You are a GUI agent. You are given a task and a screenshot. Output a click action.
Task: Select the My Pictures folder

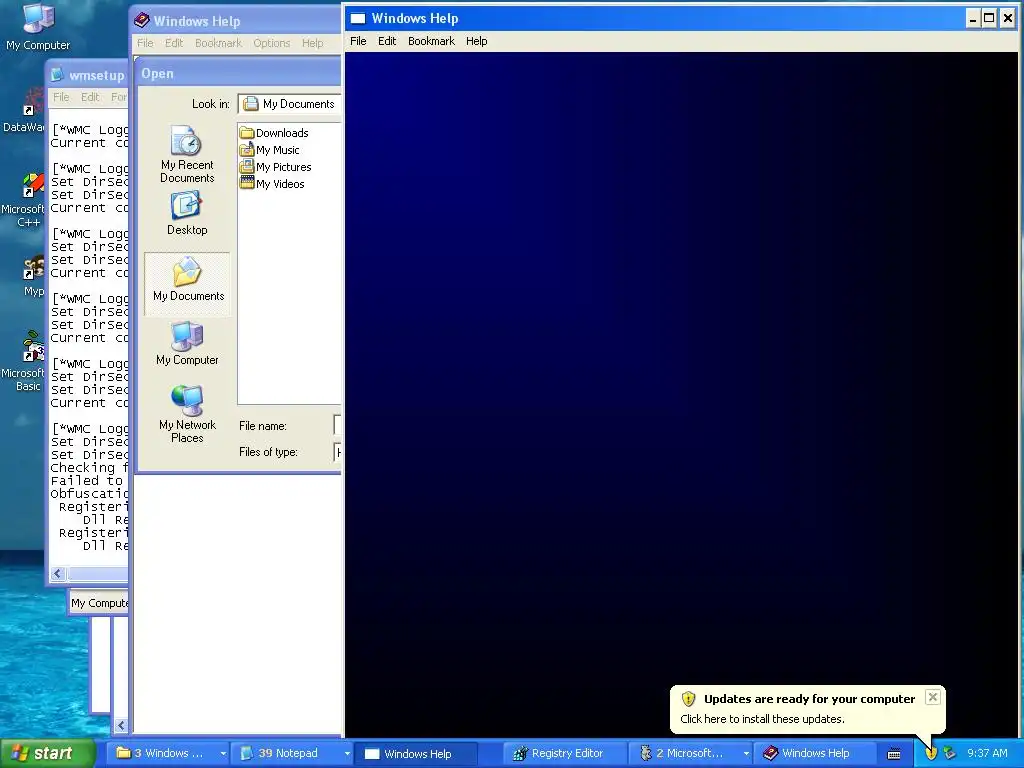click(x=276, y=167)
